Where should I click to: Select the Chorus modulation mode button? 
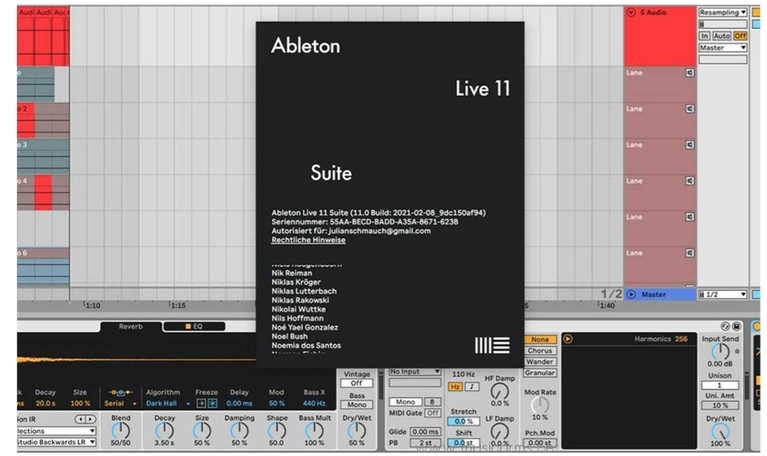[540, 351]
